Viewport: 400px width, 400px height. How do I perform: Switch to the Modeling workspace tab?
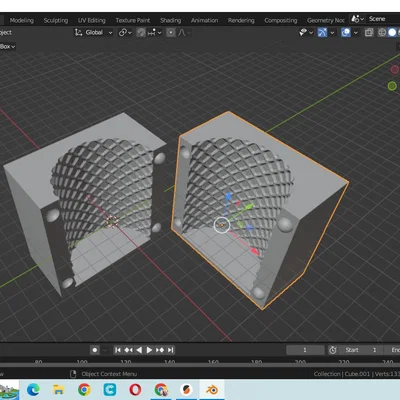(x=22, y=20)
